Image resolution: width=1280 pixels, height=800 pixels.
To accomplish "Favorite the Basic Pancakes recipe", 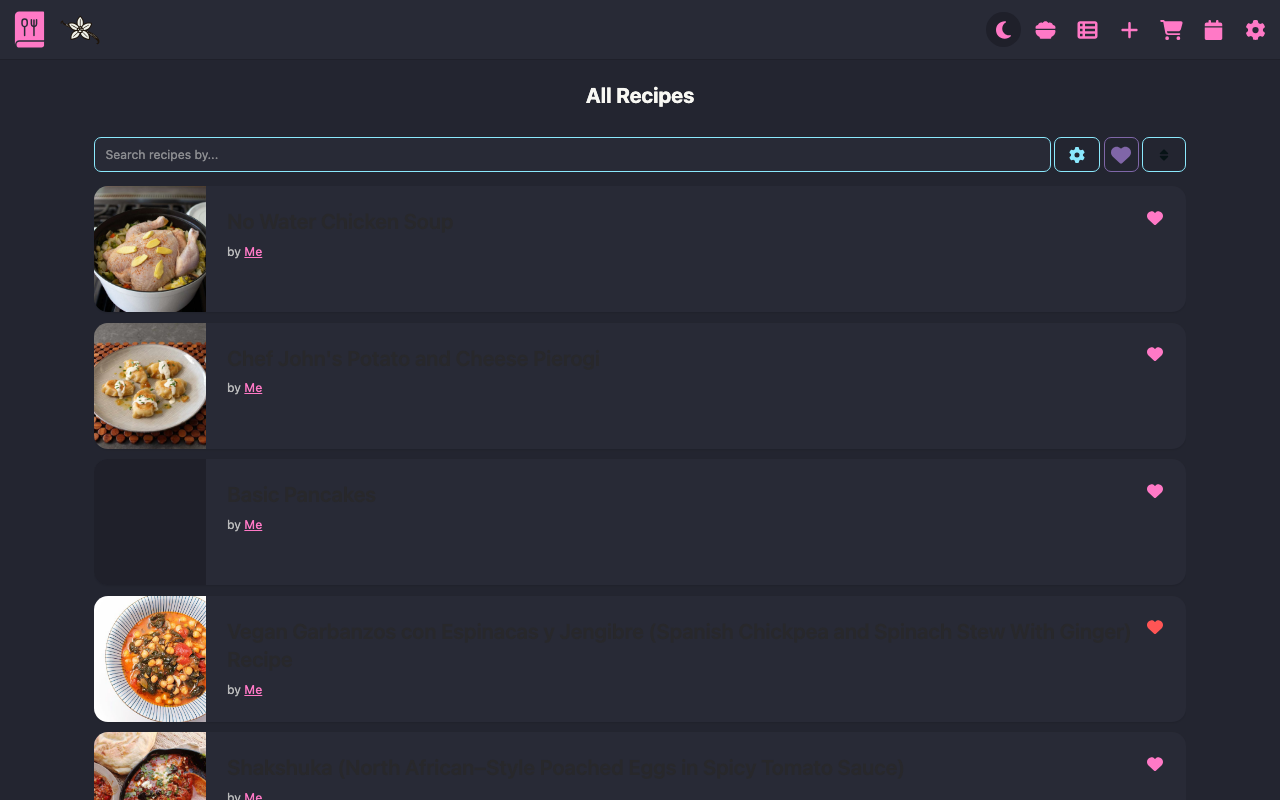I will pos(1155,491).
